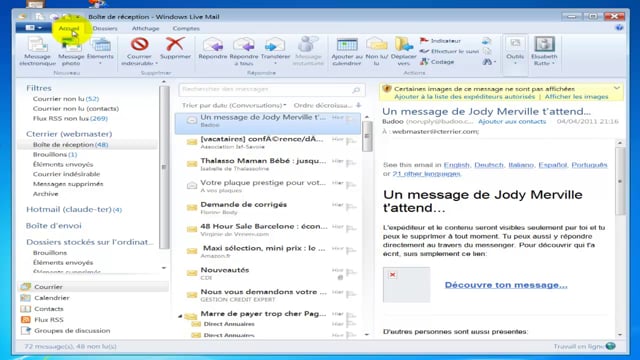Image resolution: width=640 pixels, height=360 pixels.
Task: Click Afficher les images link
Action: [576, 97]
